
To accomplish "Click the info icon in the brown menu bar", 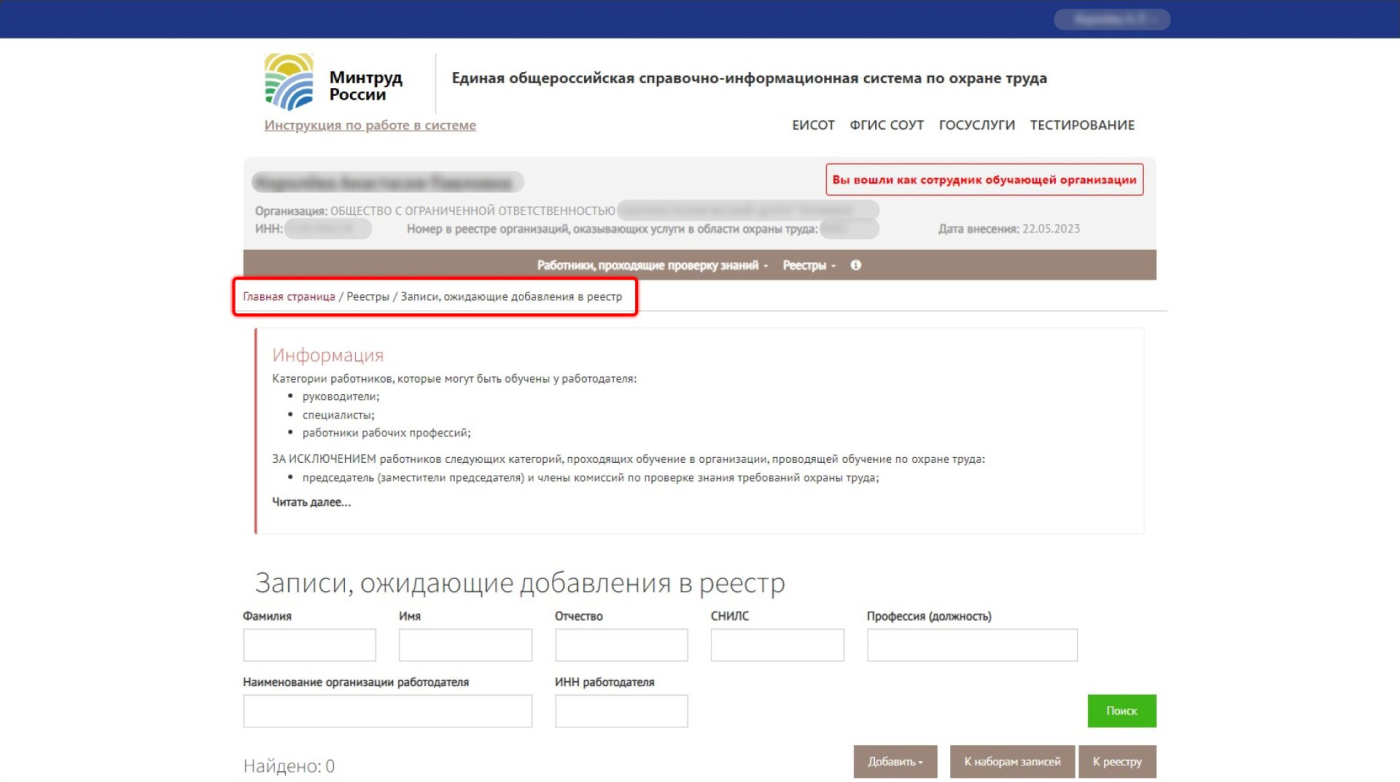I will coord(856,265).
